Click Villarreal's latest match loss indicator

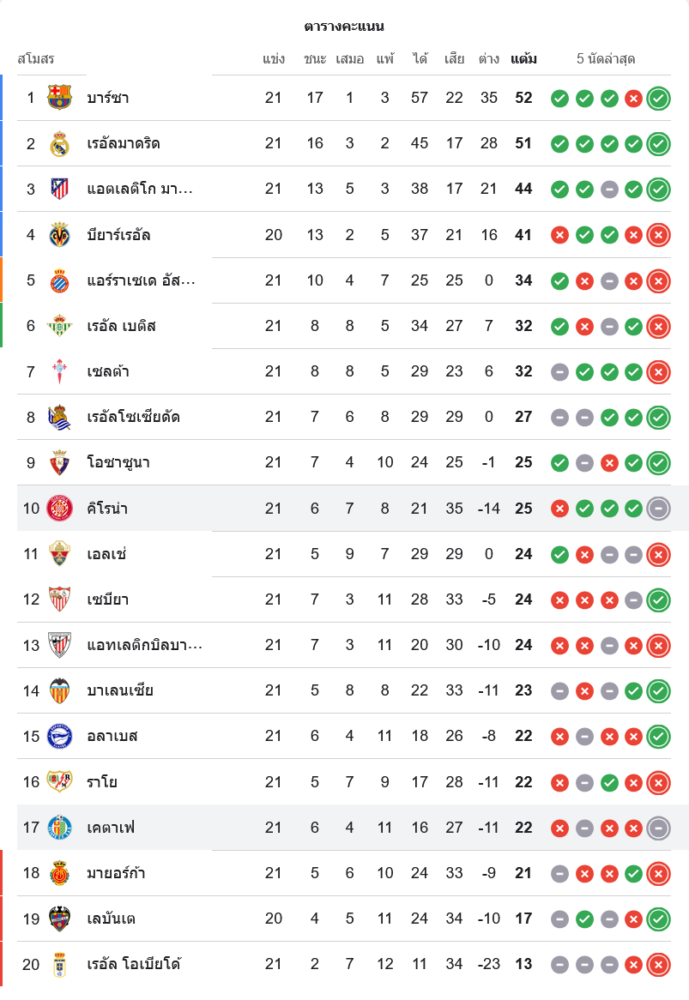click(658, 235)
